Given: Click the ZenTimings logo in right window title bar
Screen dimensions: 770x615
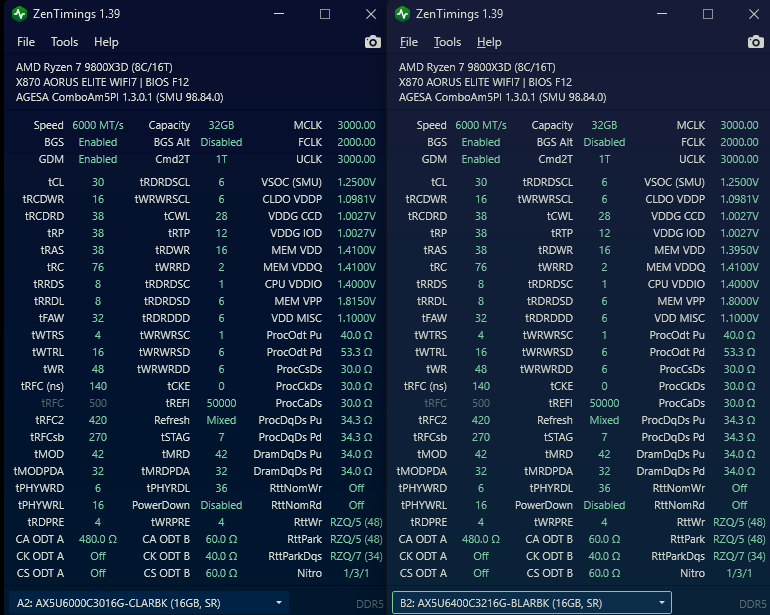Looking at the screenshot, I should pos(403,14).
